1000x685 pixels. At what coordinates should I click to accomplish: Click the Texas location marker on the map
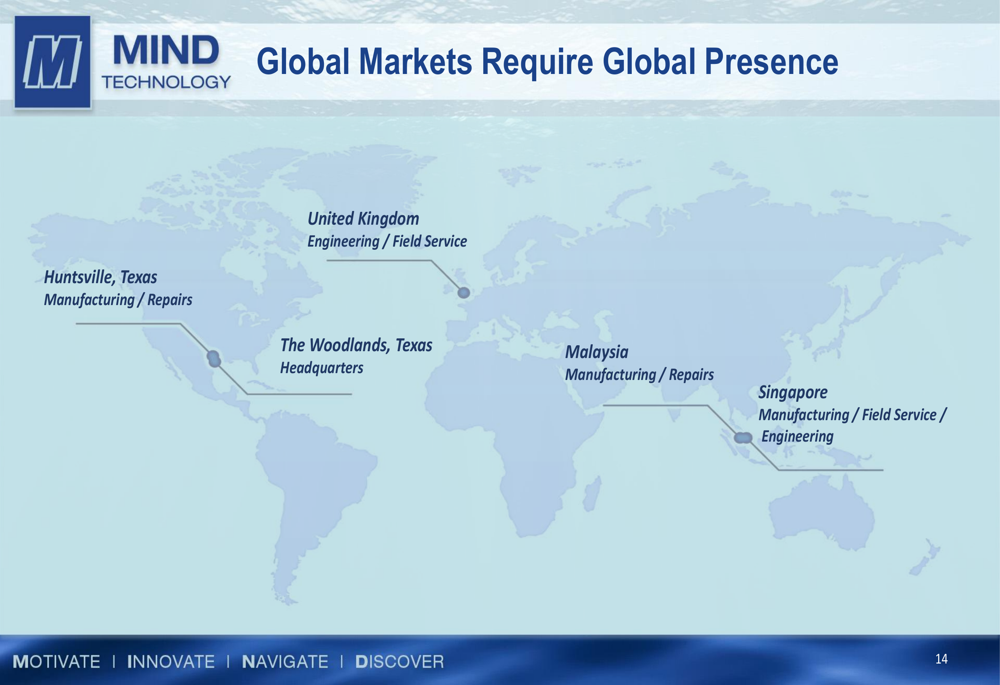(x=213, y=359)
